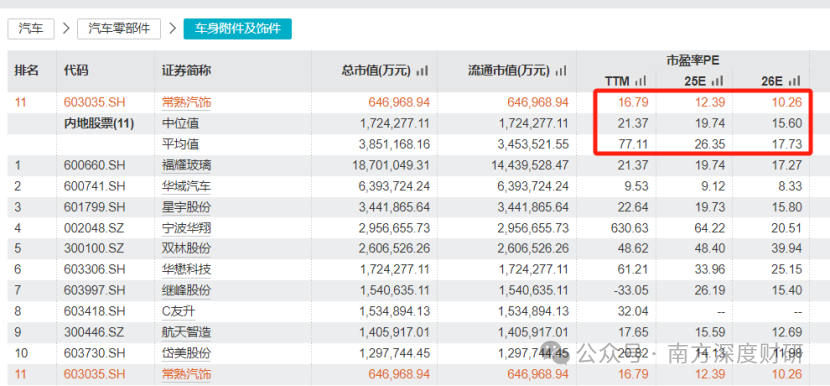Viewport: 830px width, 386px height.
Task: Select the 车身附件及饰件 active tab
Action: (x=237, y=29)
